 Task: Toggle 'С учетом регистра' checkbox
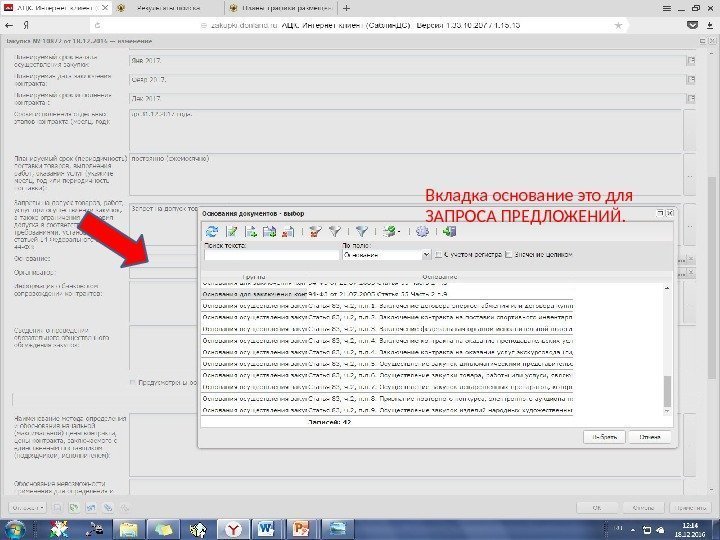[x=439, y=254]
